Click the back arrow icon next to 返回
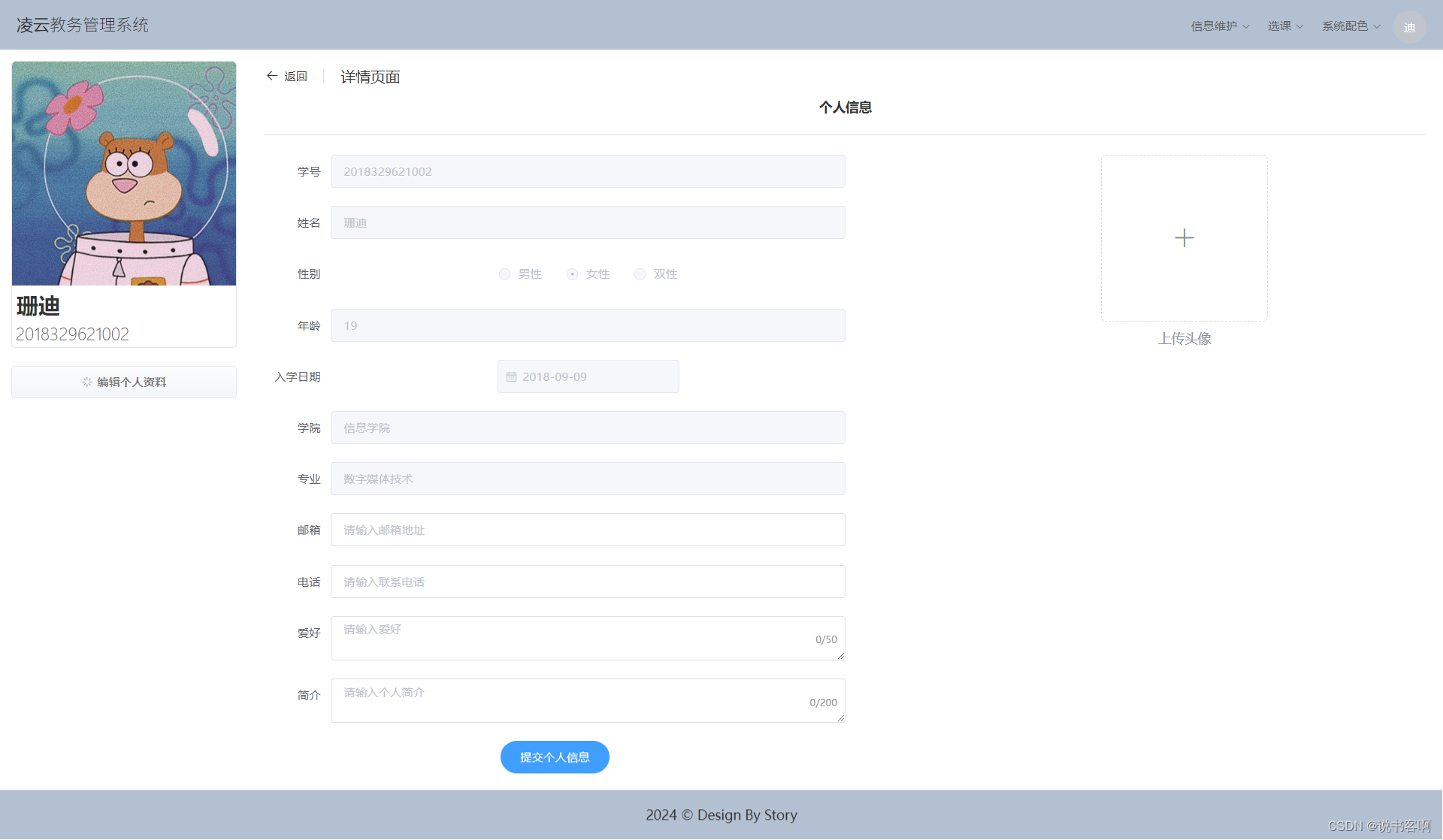1443x840 pixels. (272, 76)
